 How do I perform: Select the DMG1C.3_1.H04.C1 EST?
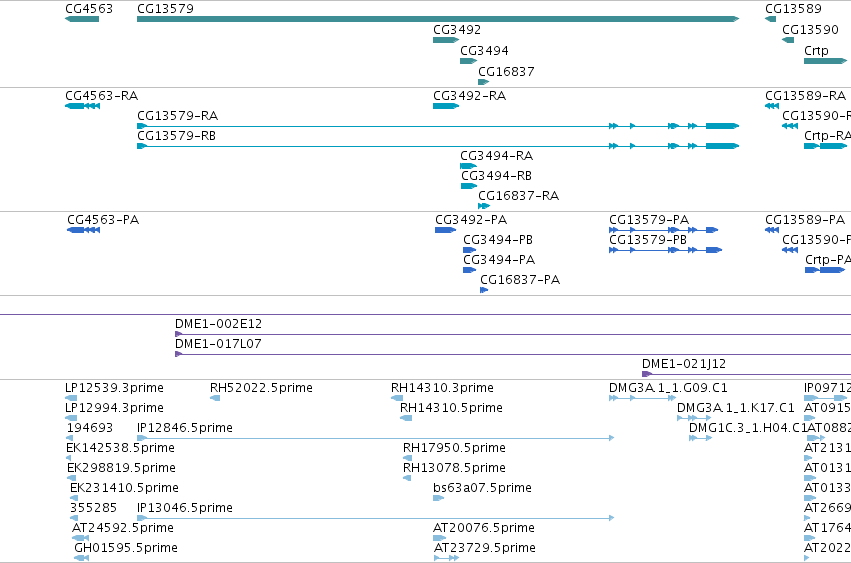[x=701, y=439]
